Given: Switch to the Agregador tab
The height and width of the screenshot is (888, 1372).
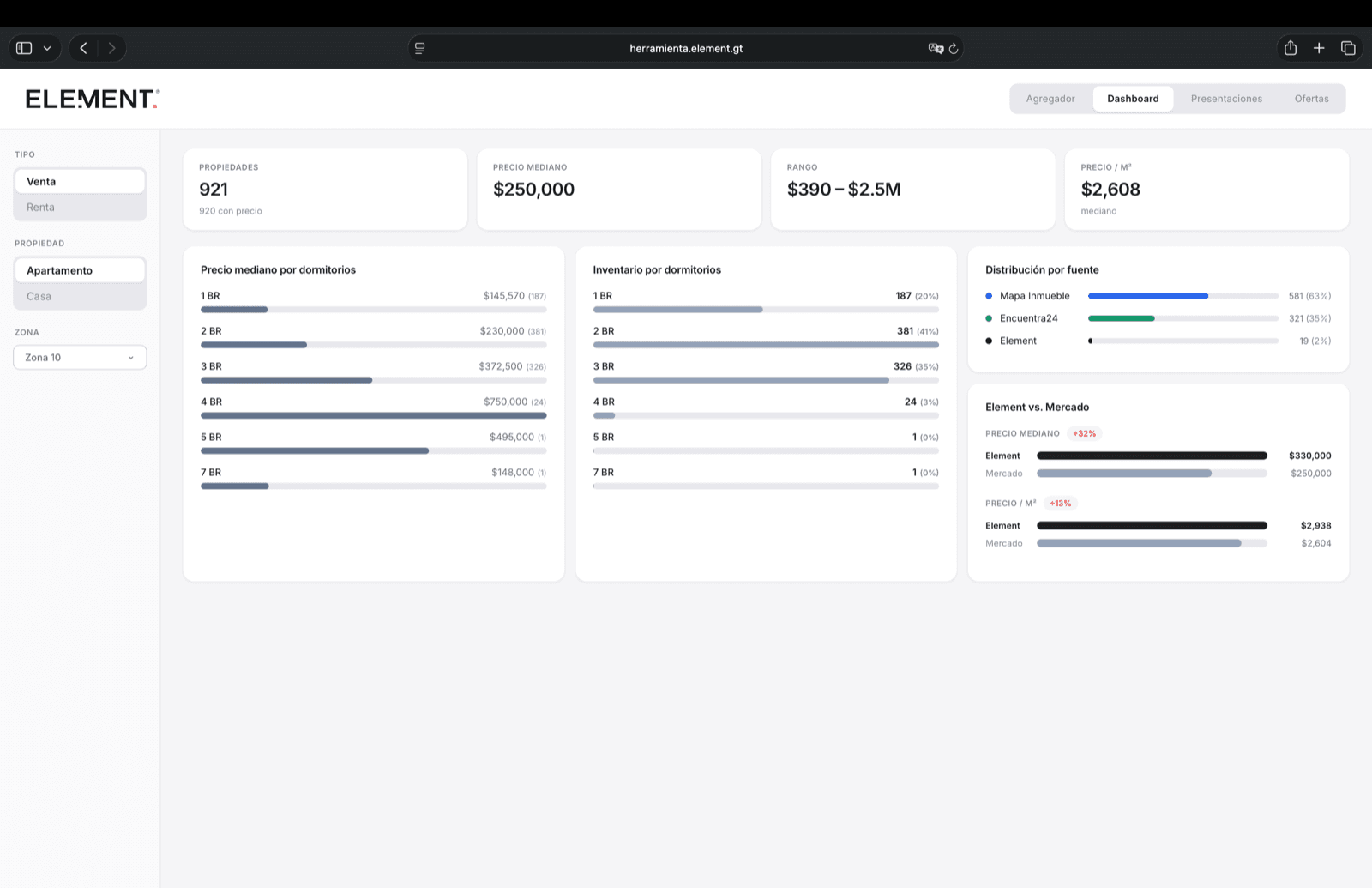Looking at the screenshot, I should 1050,98.
